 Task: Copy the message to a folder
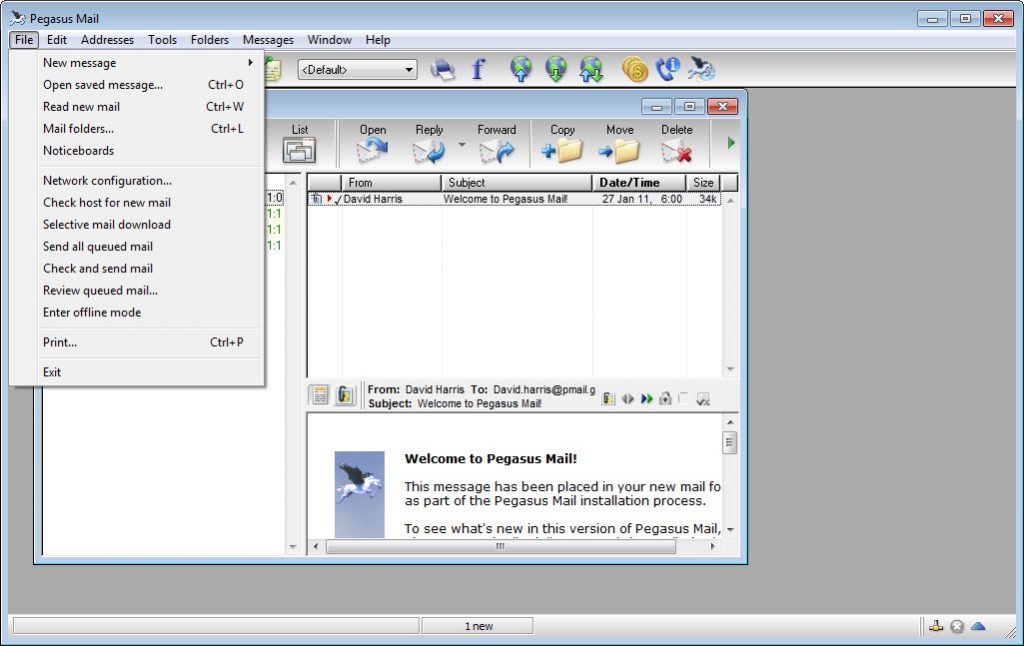562,143
